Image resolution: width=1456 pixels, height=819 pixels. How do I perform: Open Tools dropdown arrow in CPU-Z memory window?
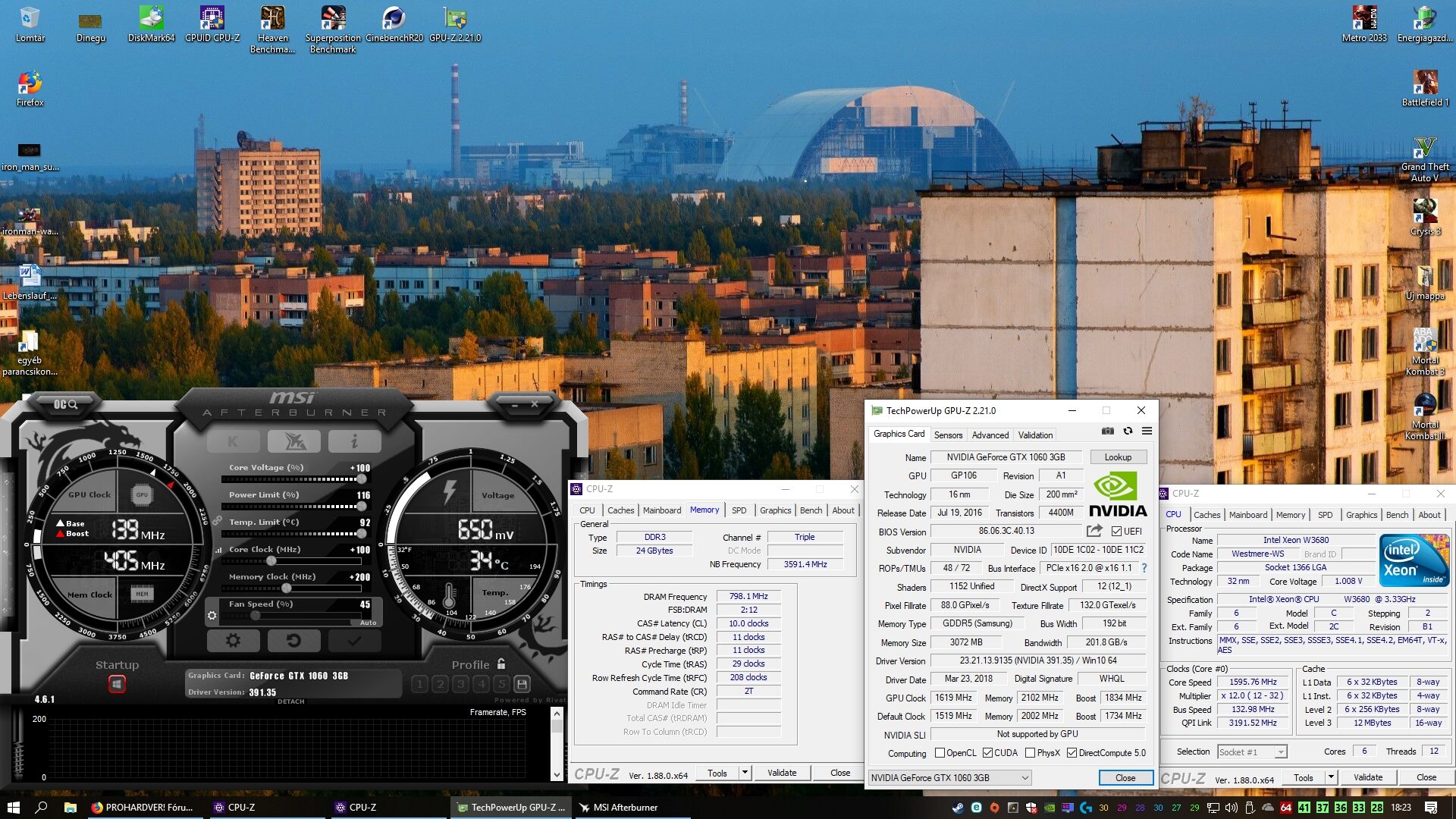coord(745,773)
